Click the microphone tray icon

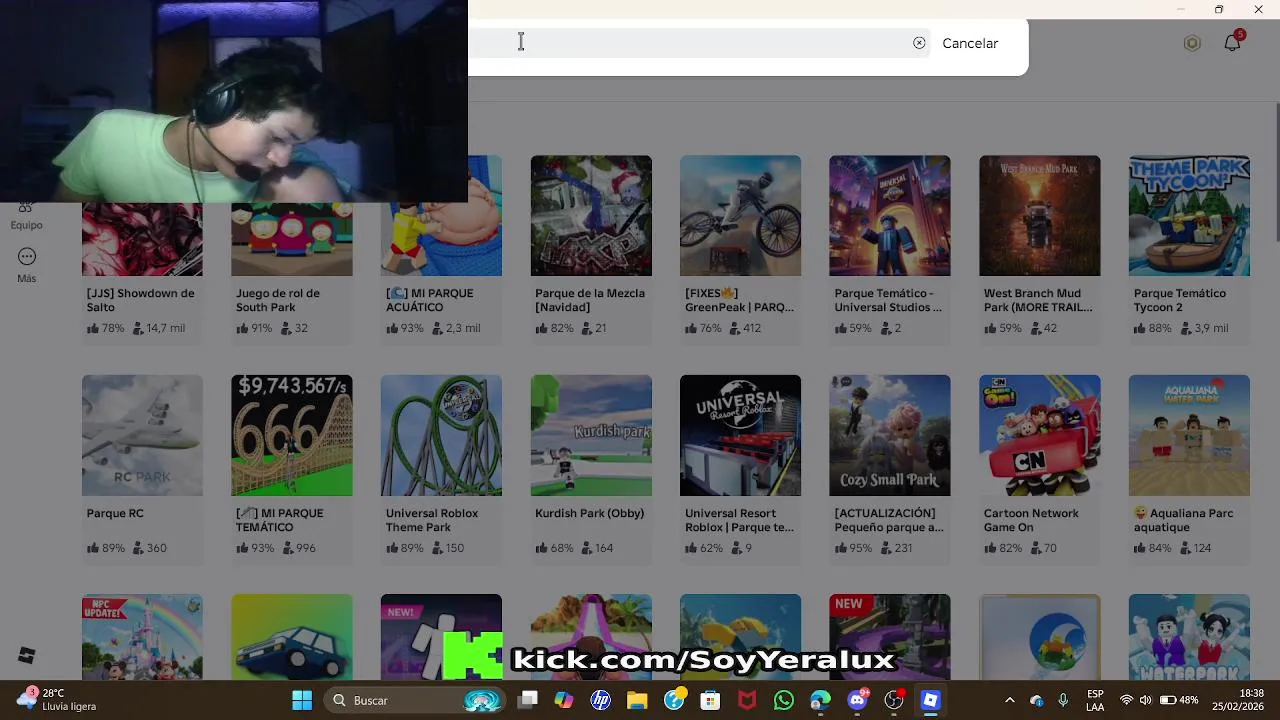pos(1063,700)
